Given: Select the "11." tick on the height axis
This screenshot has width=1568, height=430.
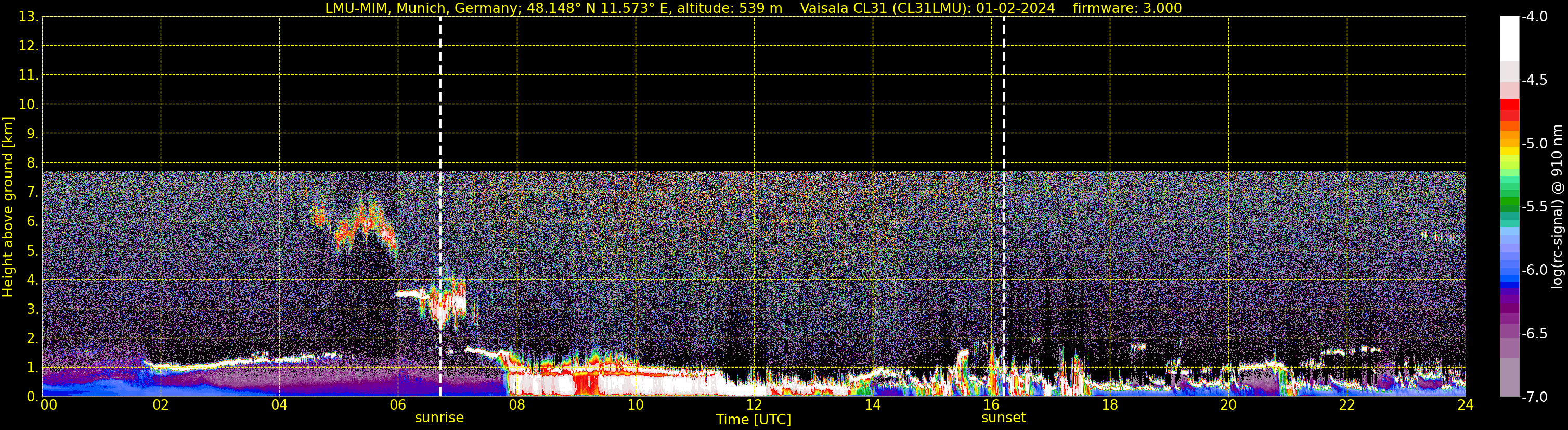Looking at the screenshot, I should click(29, 75).
